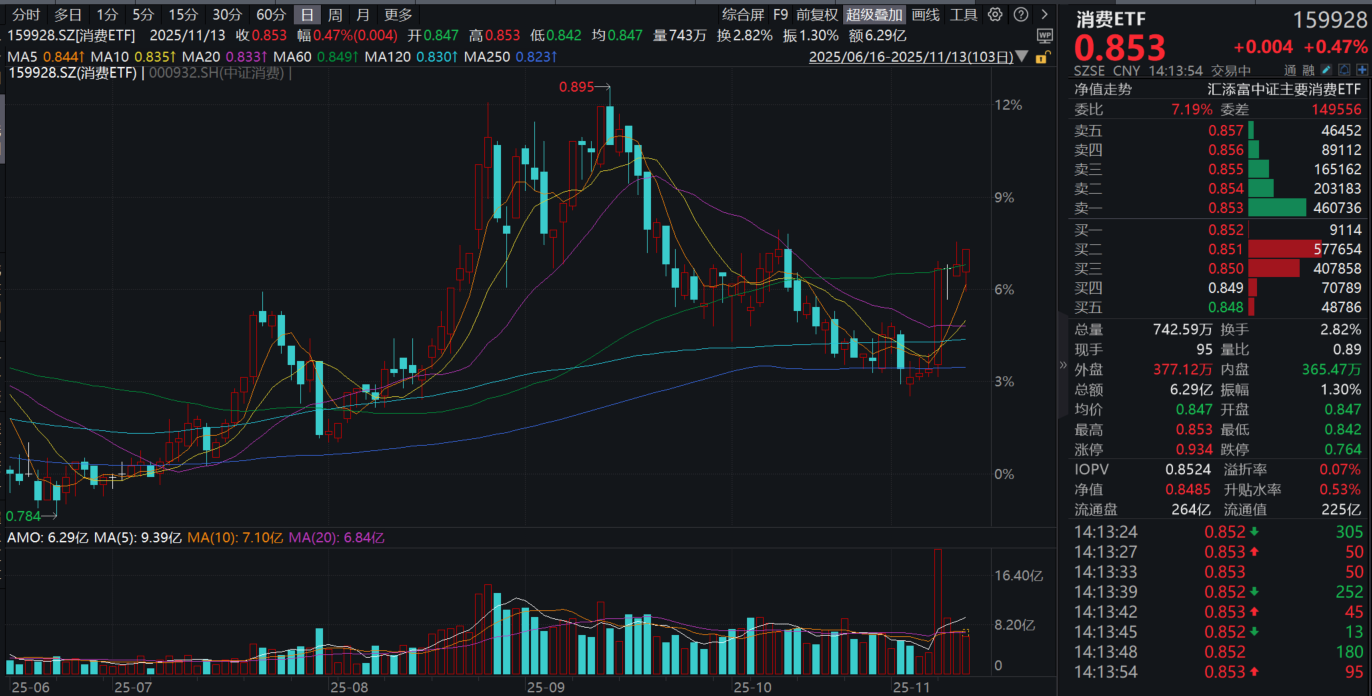Switch to the 周 weekly chart tab
The width and height of the screenshot is (1372, 696).
coord(334,14)
